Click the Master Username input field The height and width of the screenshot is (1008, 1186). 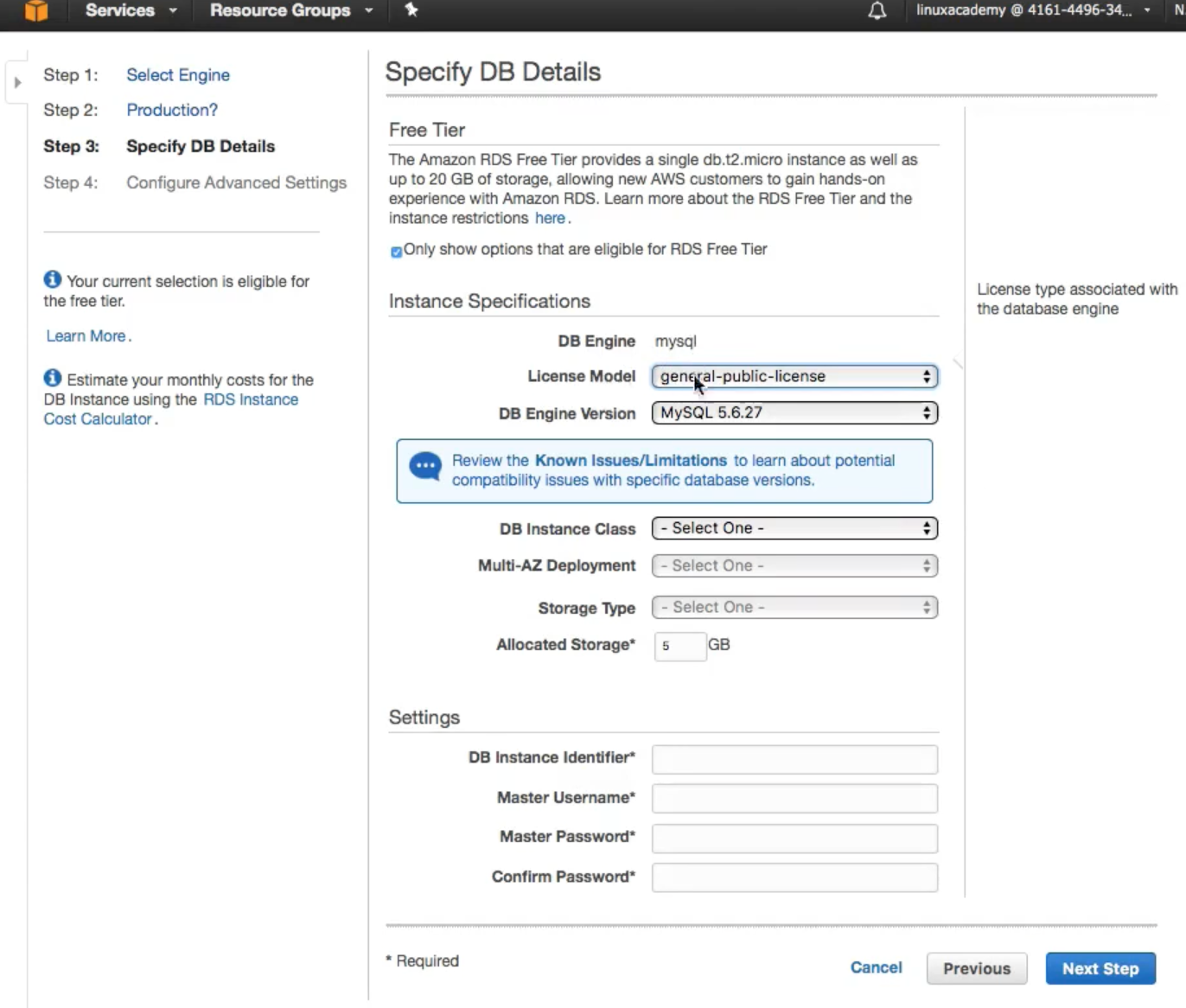coord(794,799)
